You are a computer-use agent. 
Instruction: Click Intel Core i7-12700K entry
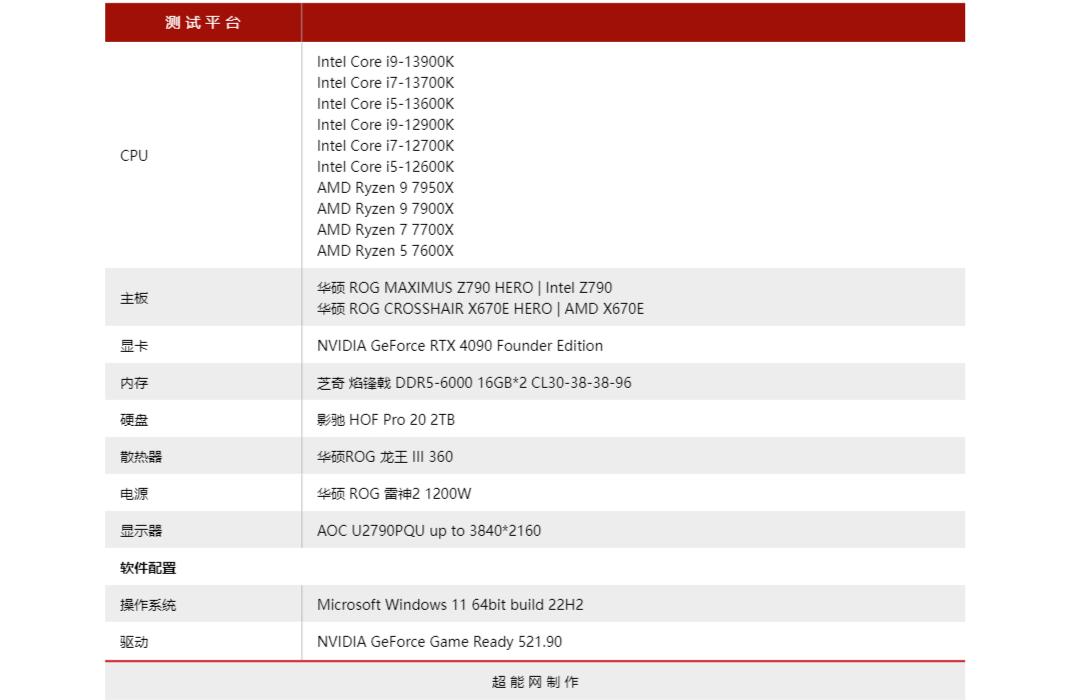385,145
